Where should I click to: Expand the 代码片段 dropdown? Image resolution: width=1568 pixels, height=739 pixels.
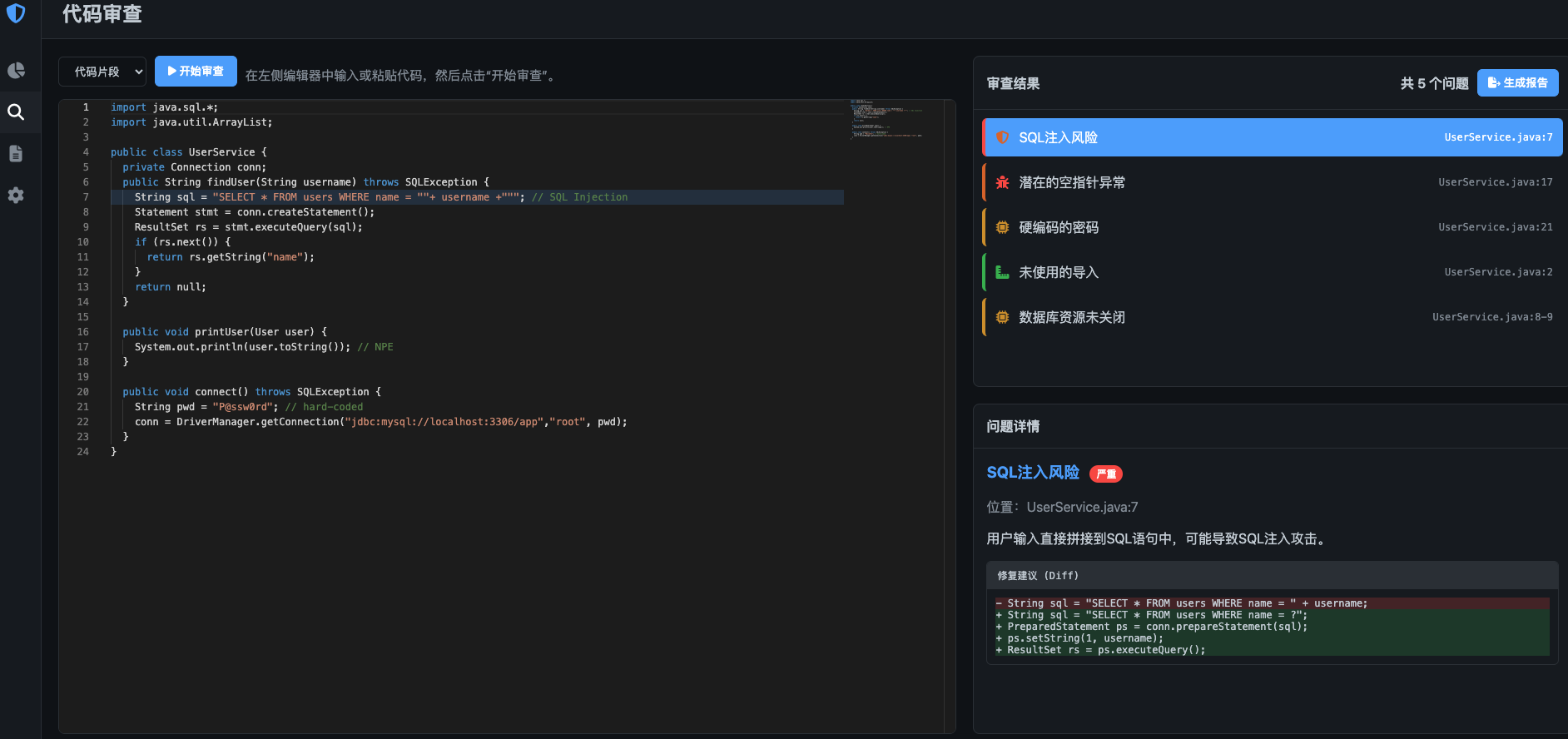[x=102, y=72]
